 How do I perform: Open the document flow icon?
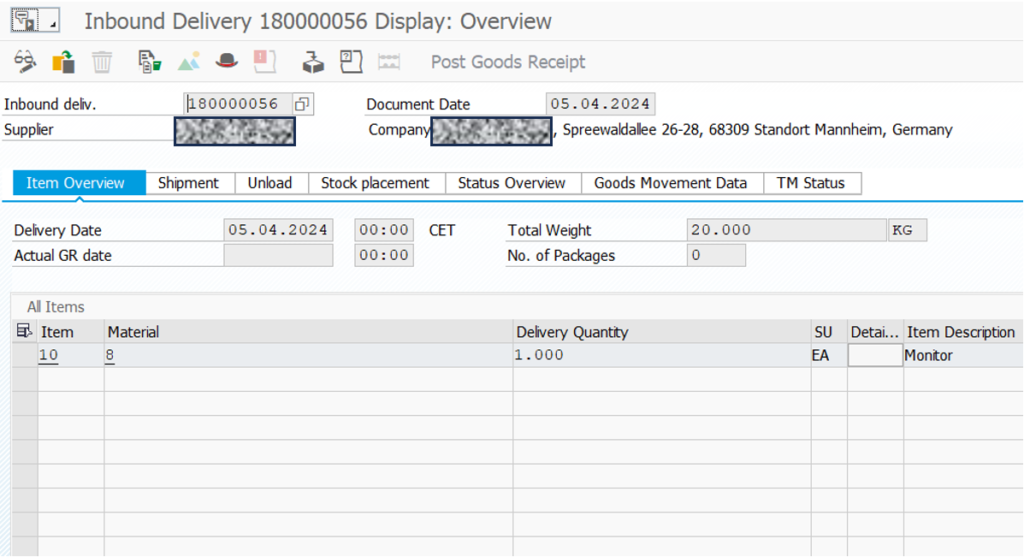(150, 62)
